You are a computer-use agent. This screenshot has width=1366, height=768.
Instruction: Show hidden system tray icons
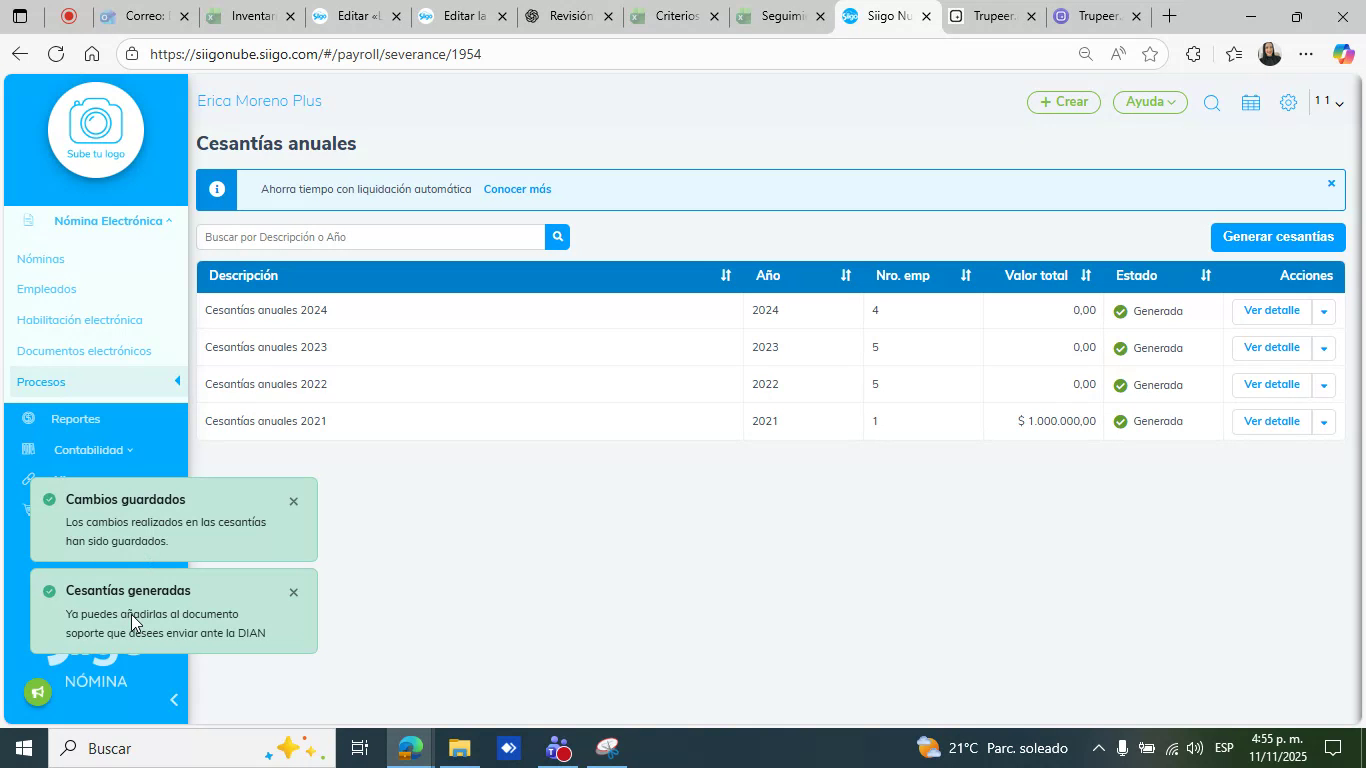point(1098,748)
